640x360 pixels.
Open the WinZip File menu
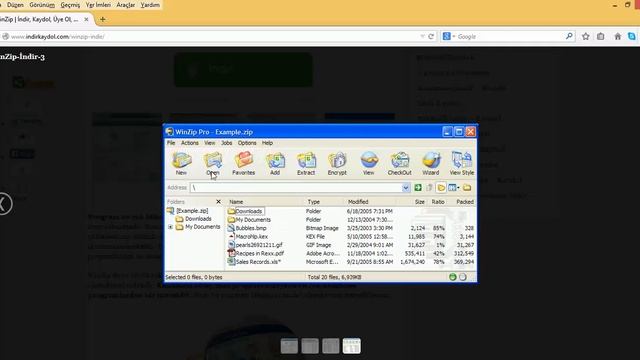click(171, 143)
